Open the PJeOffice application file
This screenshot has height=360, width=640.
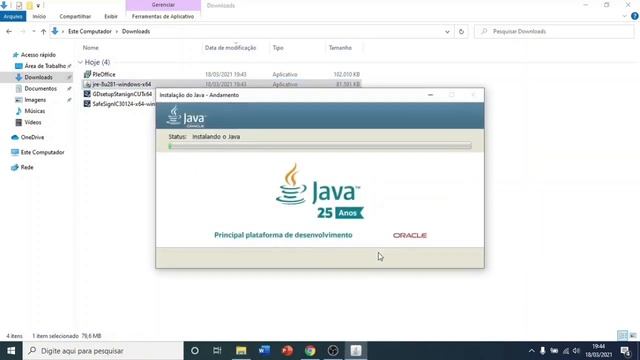tap(104, 74)
